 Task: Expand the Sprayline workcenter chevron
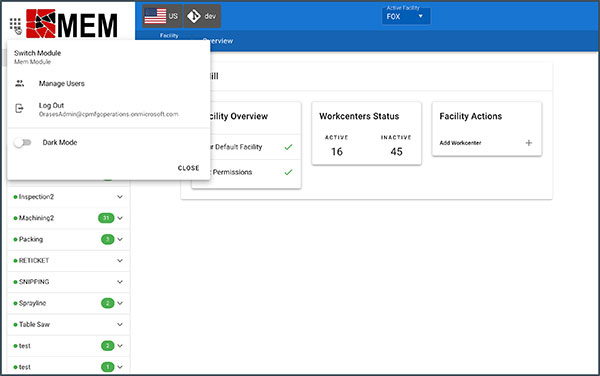[120, 303]
